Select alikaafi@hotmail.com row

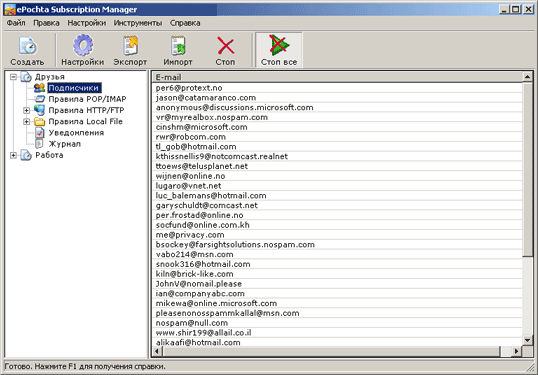[338, 342]
